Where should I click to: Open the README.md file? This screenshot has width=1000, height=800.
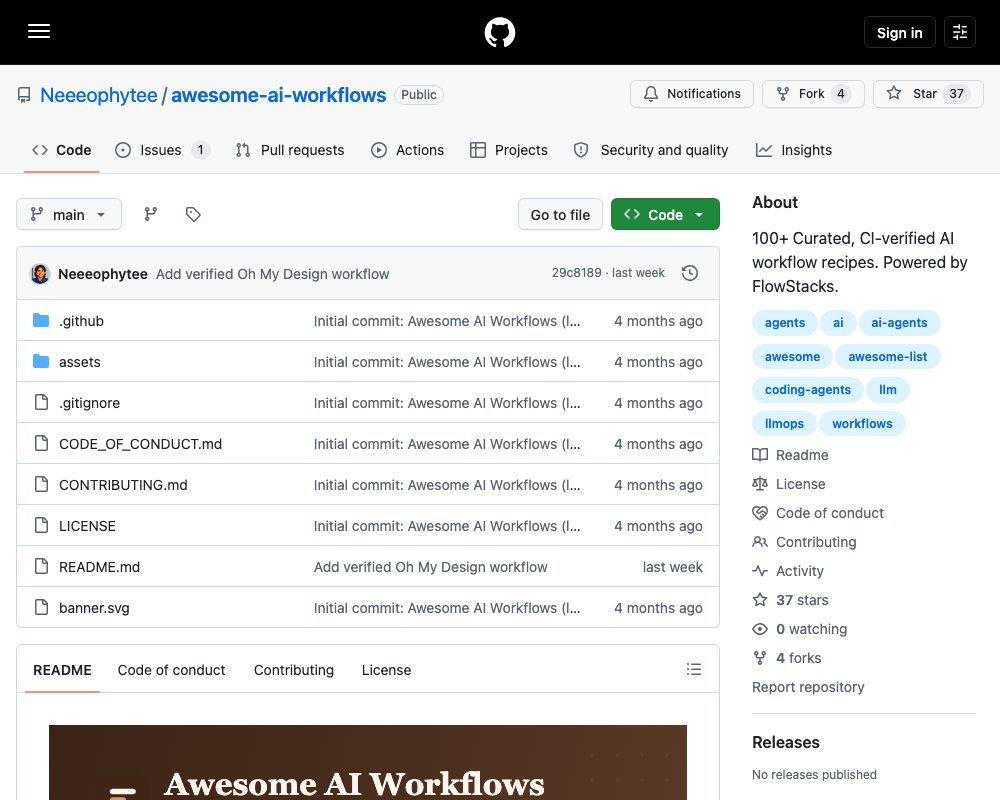(99, 567)
